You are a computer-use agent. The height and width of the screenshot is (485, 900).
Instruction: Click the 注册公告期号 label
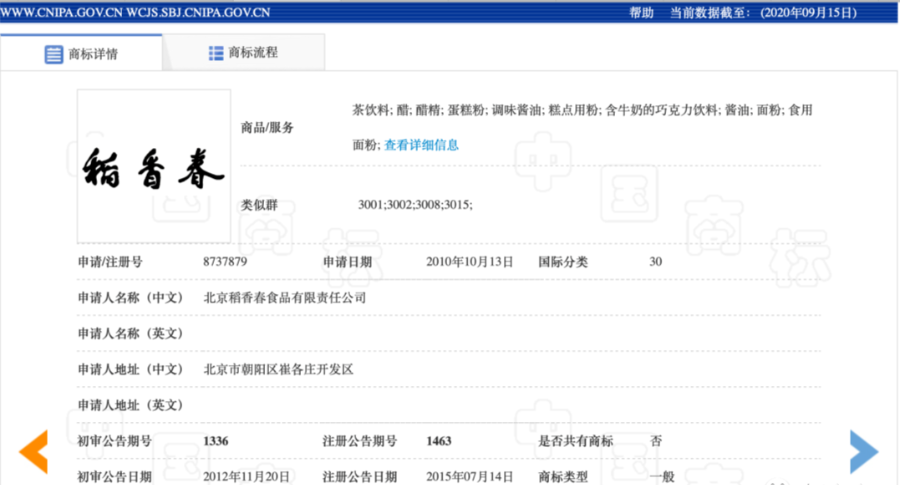coord(359,441)
